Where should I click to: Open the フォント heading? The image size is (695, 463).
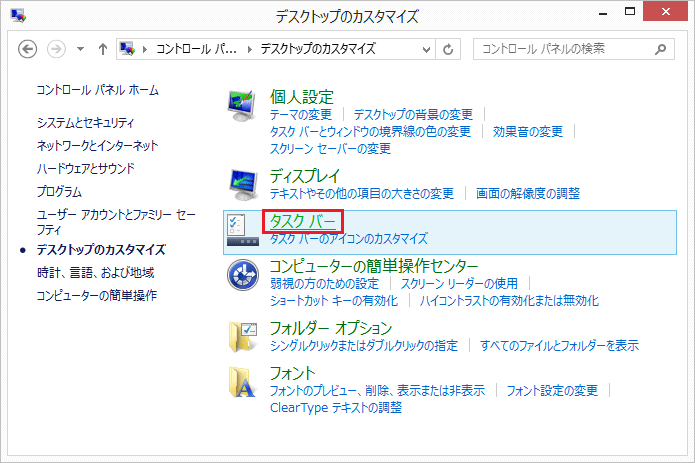[x=292, y=373]
